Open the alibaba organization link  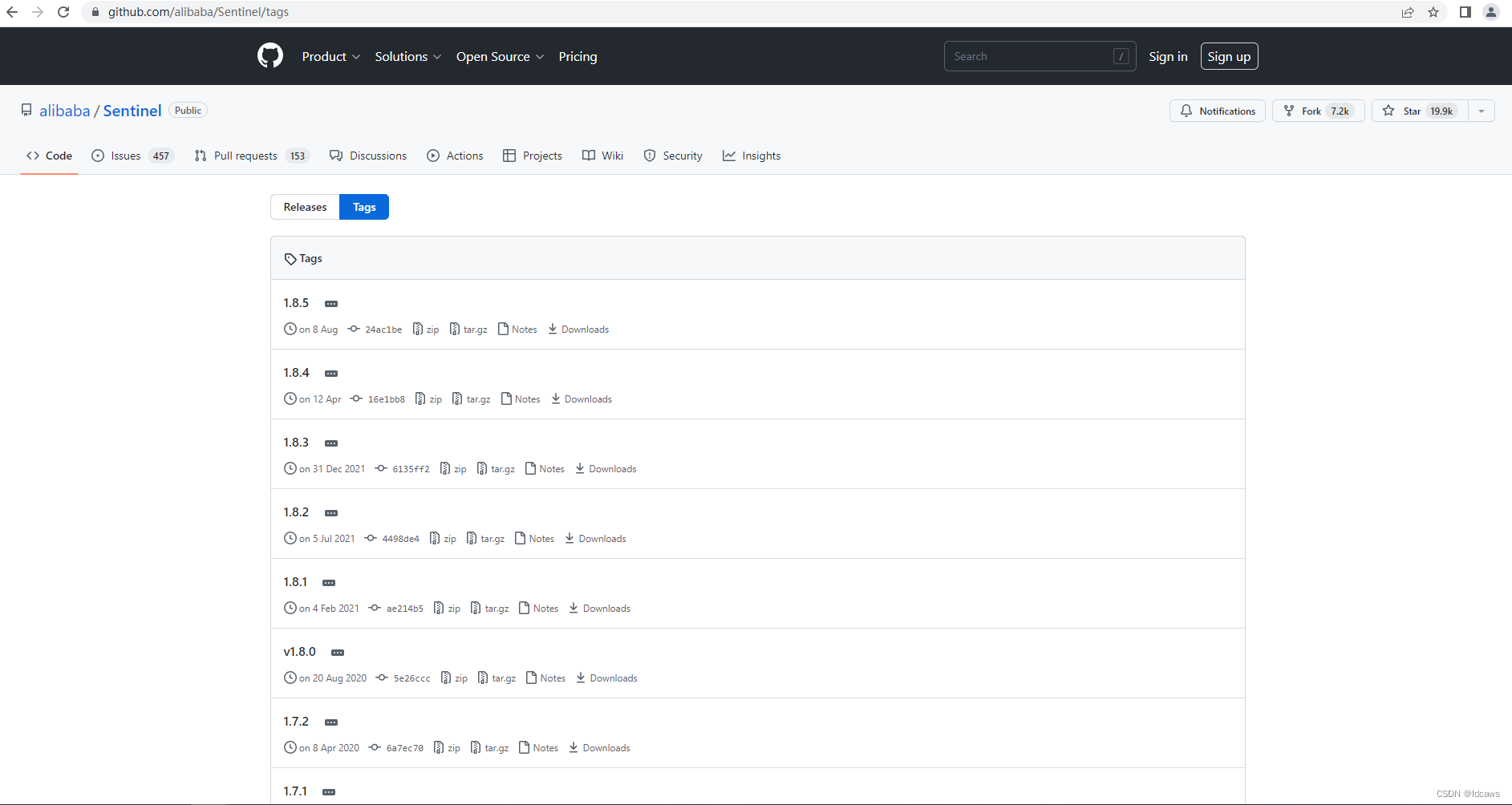(65, 111)
